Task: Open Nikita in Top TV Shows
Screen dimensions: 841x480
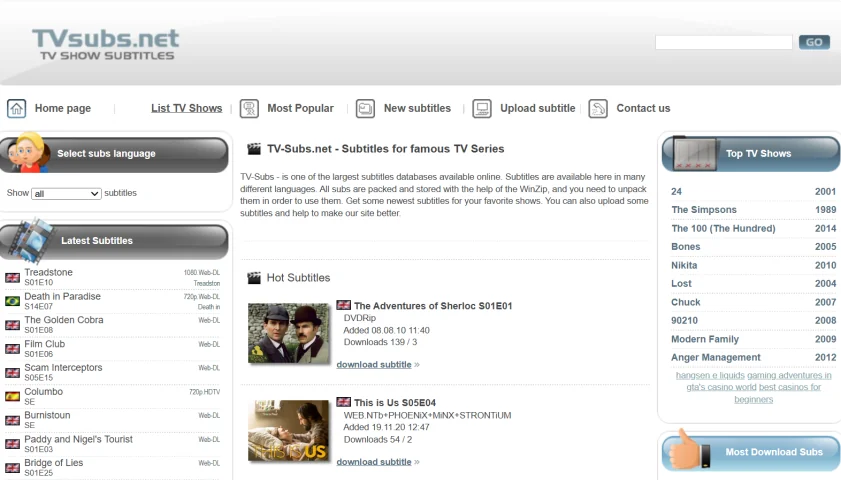Action: [684, 265]
